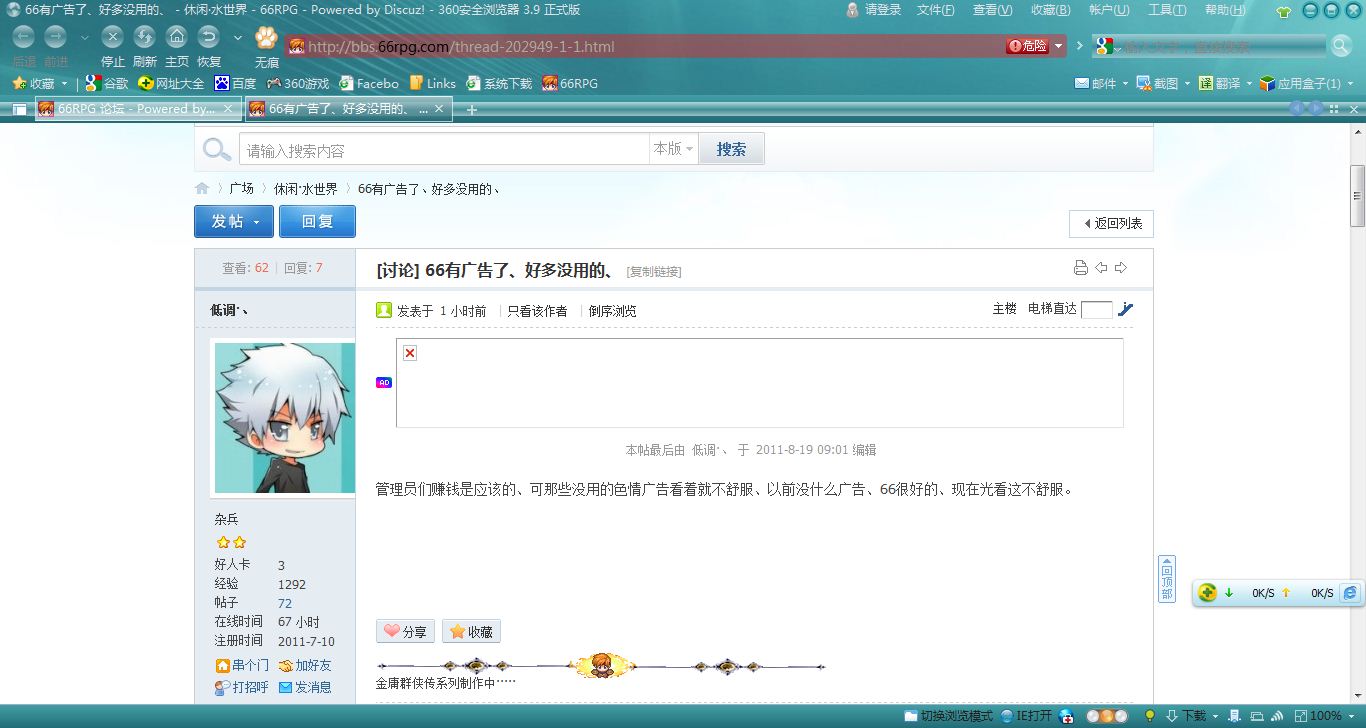1366x728 pixels.
Task: Expand the 发帖 post button dropdown
Action: pyautogui.click(x=258, y=222)
